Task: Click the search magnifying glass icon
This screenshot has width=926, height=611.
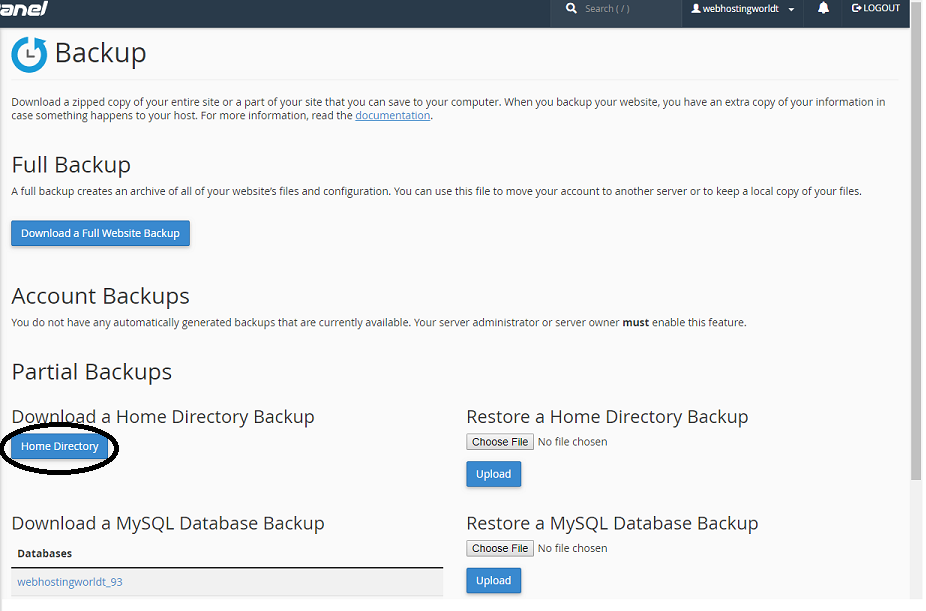Action: tap(571, 8)
